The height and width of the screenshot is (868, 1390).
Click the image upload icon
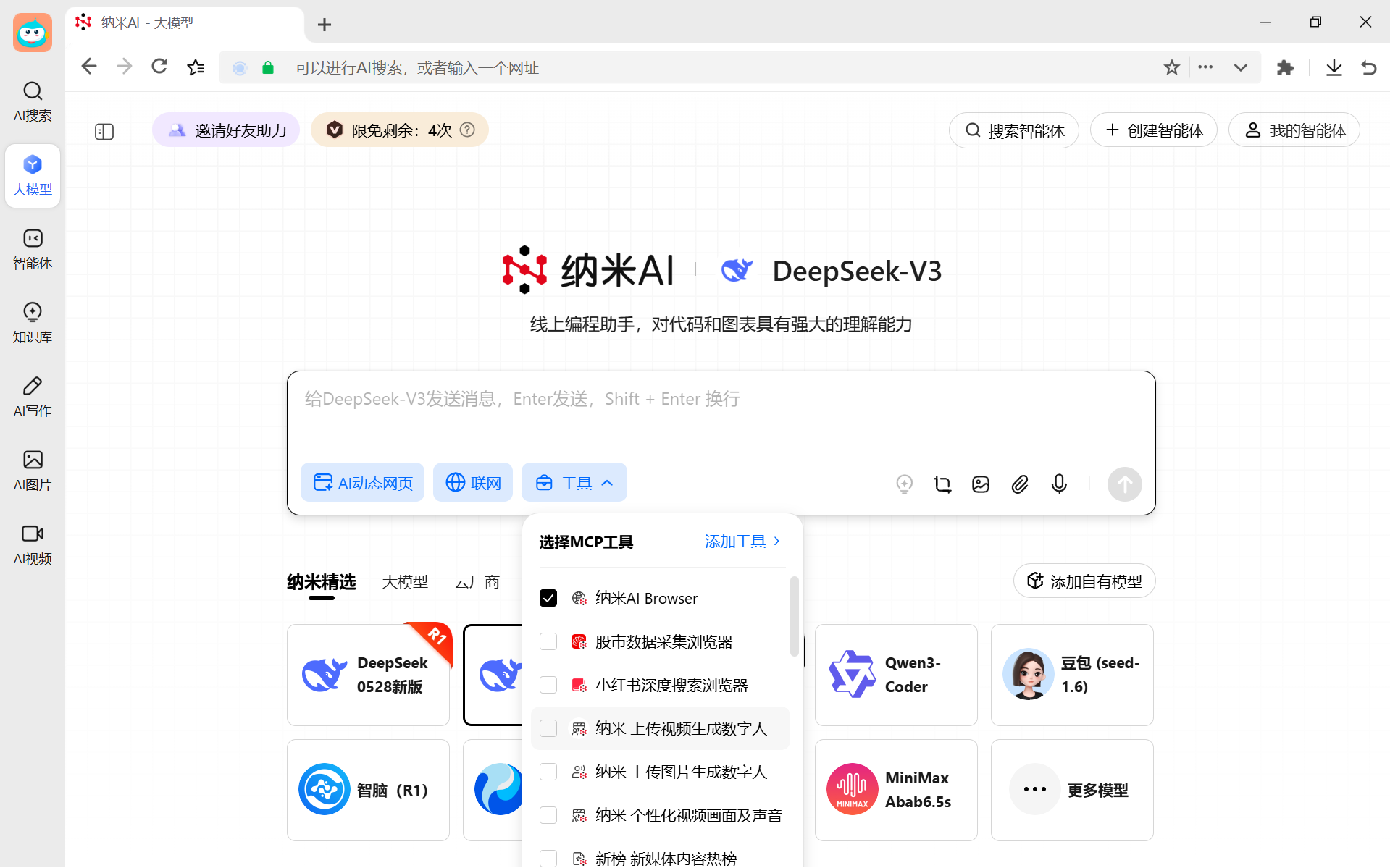[981, 484]
